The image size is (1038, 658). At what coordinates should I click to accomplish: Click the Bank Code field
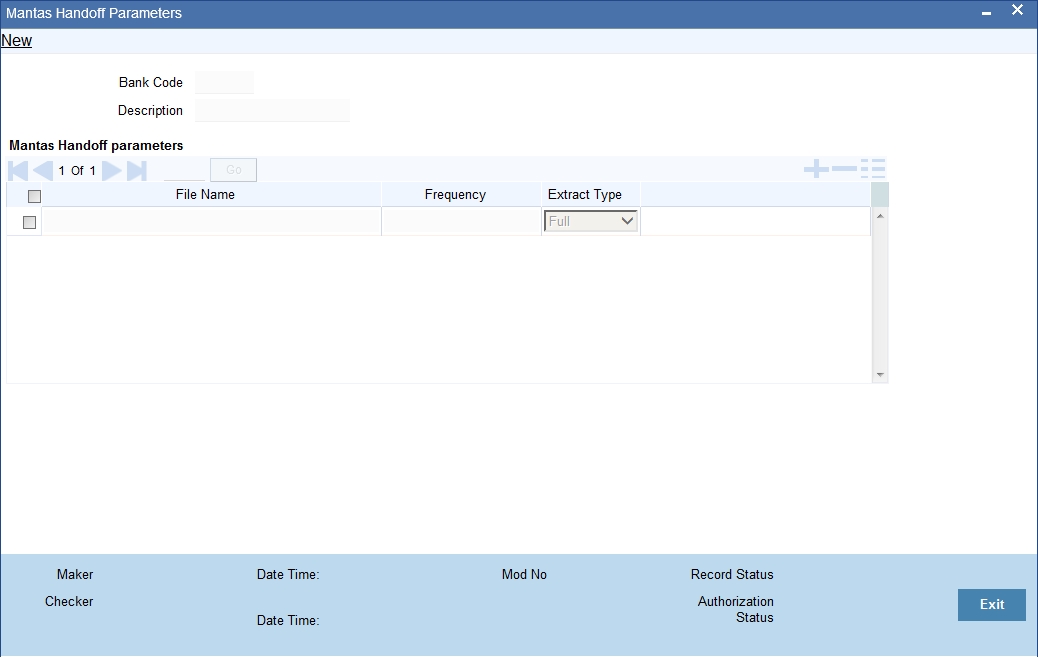224,83
